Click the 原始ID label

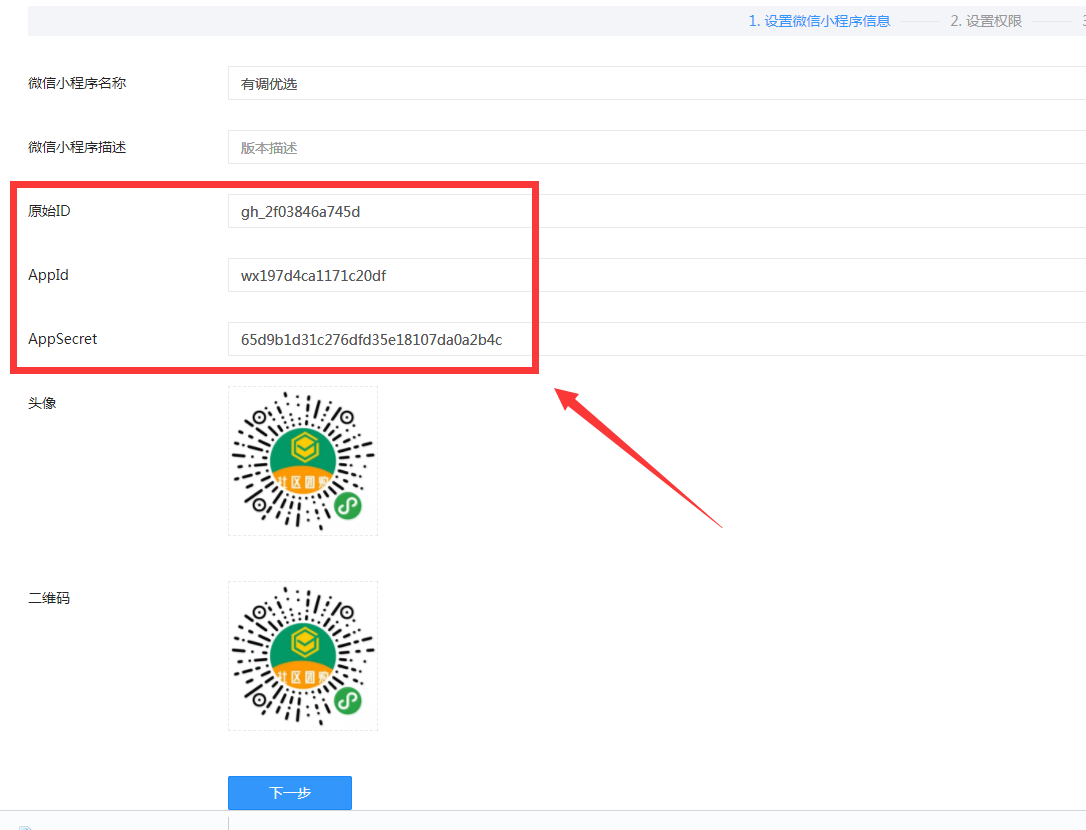point(49,211)
